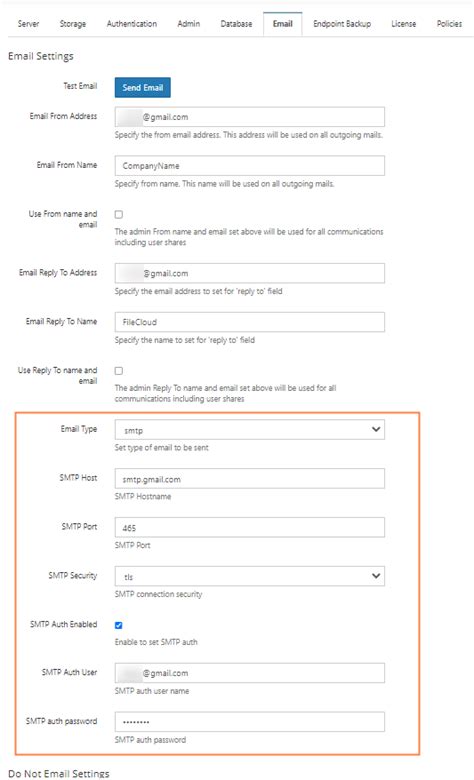
Task: Open the Authentication tab
Action: (x=132, y=24)
